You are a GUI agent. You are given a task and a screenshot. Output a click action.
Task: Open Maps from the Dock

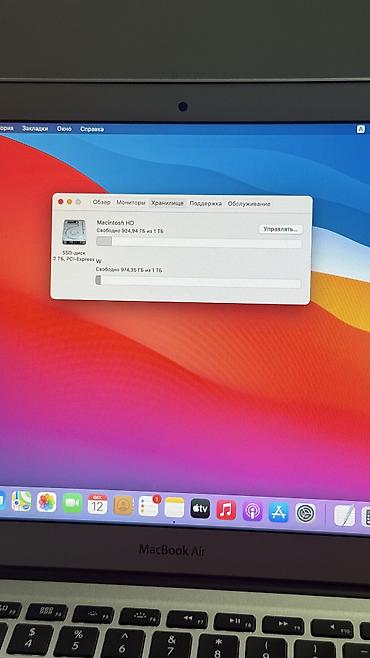click(21, 501)
